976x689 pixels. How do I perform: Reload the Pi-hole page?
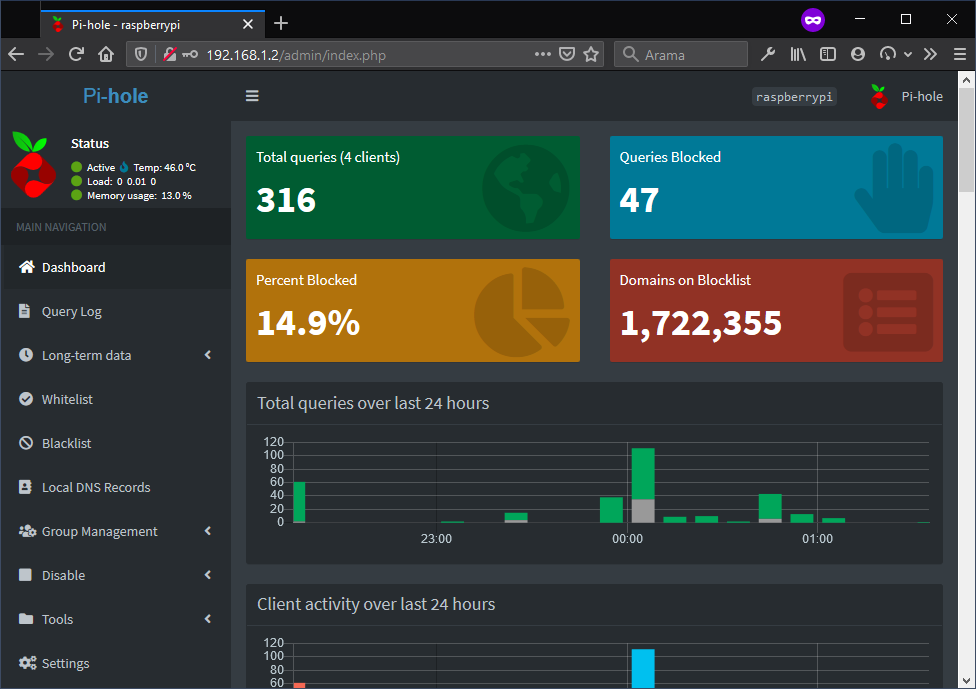point(76,55)
